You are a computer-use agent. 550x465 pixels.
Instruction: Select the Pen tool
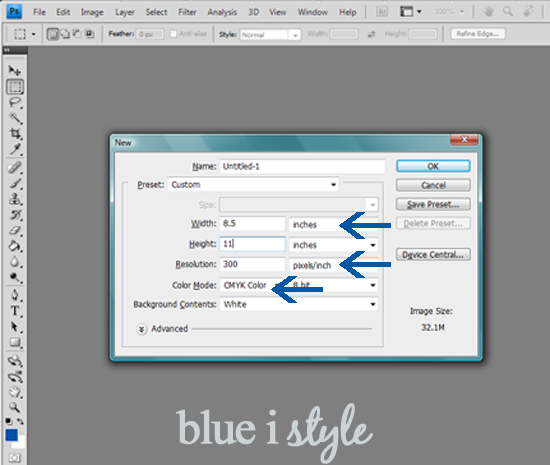(15, 295)
